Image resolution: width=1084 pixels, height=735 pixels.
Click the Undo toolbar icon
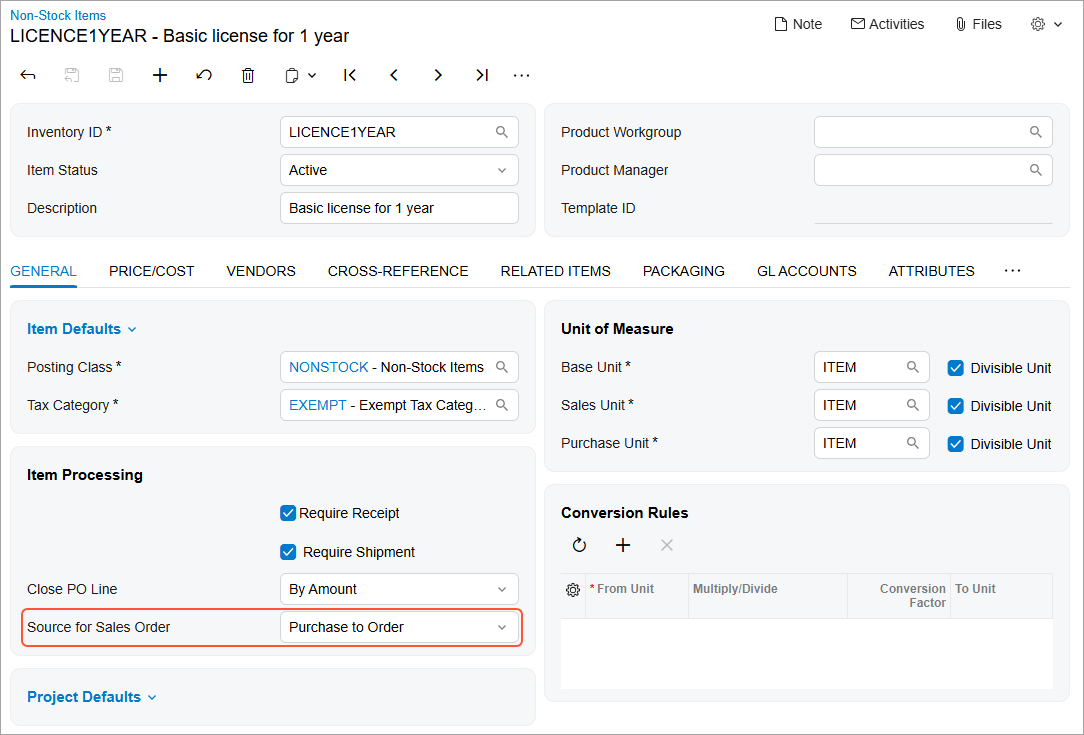click(x=204, y=75)
